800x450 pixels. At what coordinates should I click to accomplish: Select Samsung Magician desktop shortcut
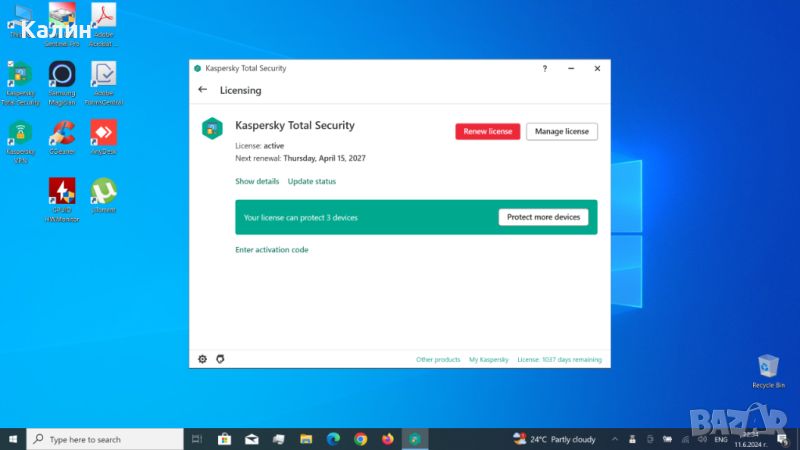62,84
